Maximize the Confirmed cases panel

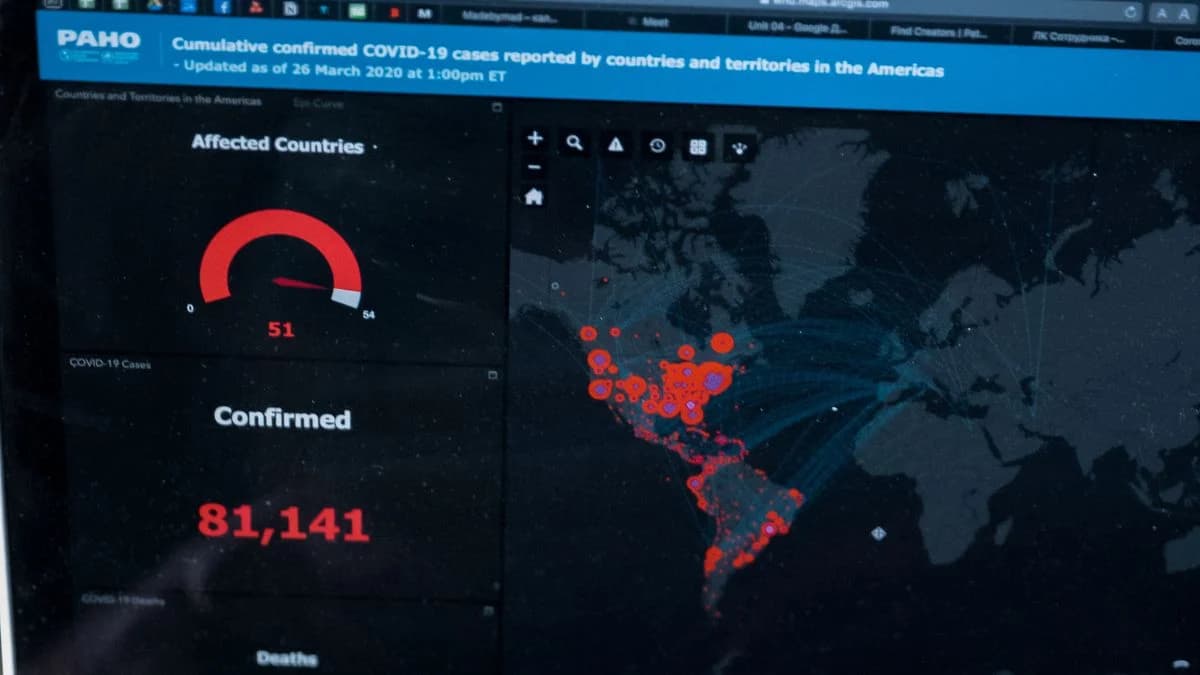click(492, 374)
